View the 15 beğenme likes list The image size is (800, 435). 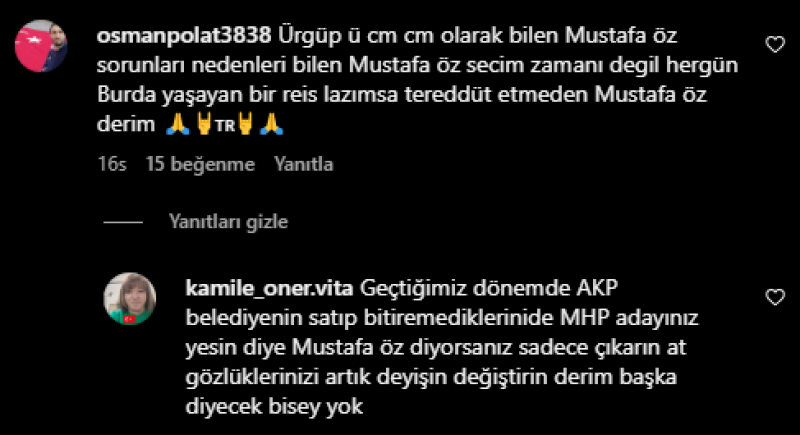coord(200,164)
